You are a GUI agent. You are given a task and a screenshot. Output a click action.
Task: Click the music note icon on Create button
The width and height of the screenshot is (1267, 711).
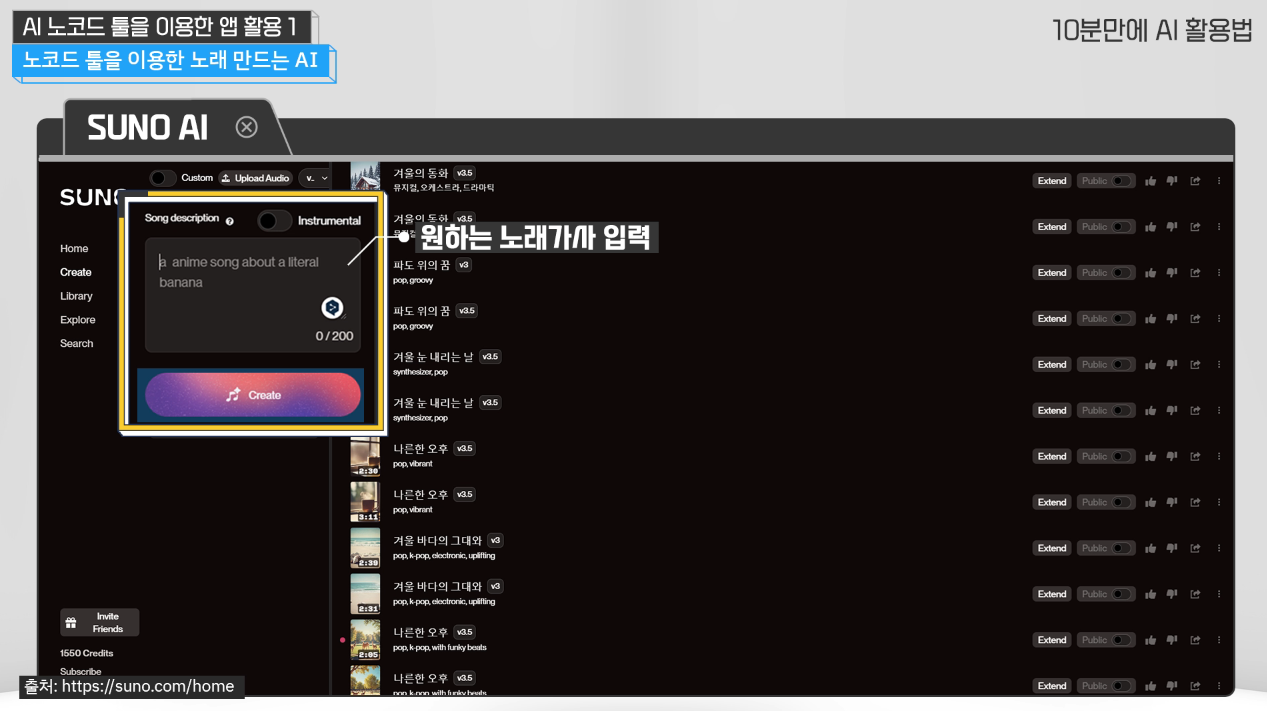[x=233, y=395]
